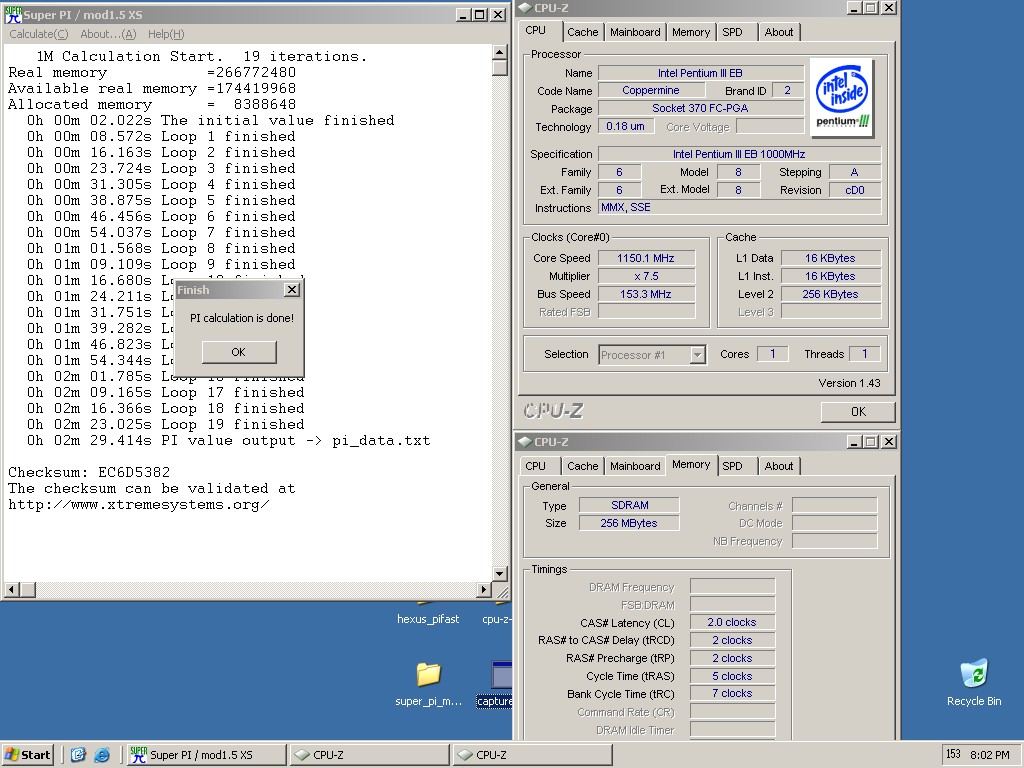Click Super PI horizontal scrollbar left arrow
Screen dimensions: 1024x768
[11, 590]
